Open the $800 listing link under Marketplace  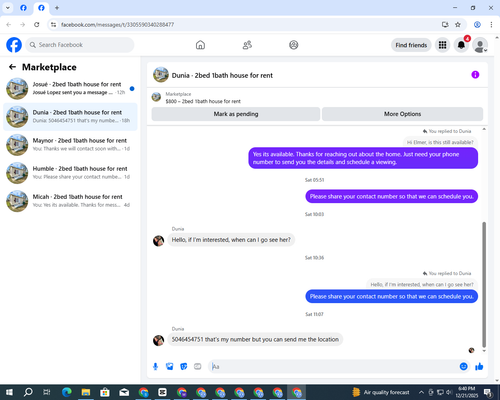(x=203, y=101)
